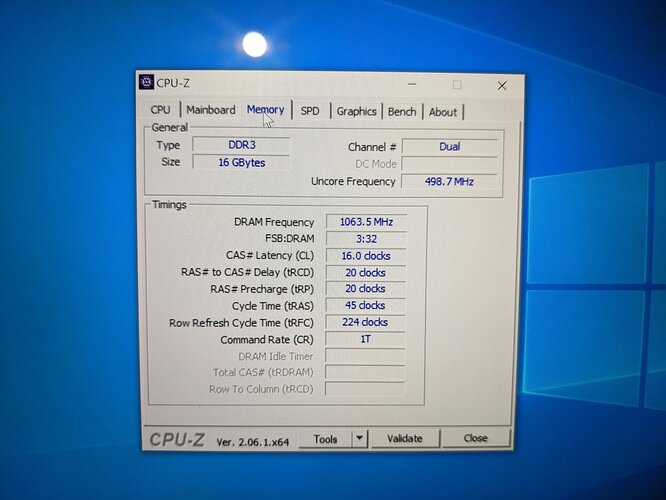Click the Cycle Time (tRAS) label
Viewport: 666px width, 500px height.
point(273,306)
